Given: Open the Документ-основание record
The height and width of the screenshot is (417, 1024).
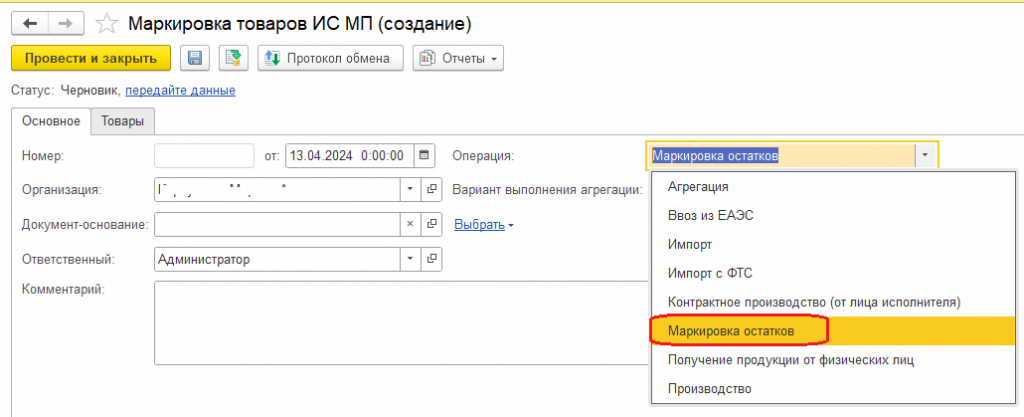Looking at the screenshot, I should (431, 224).
